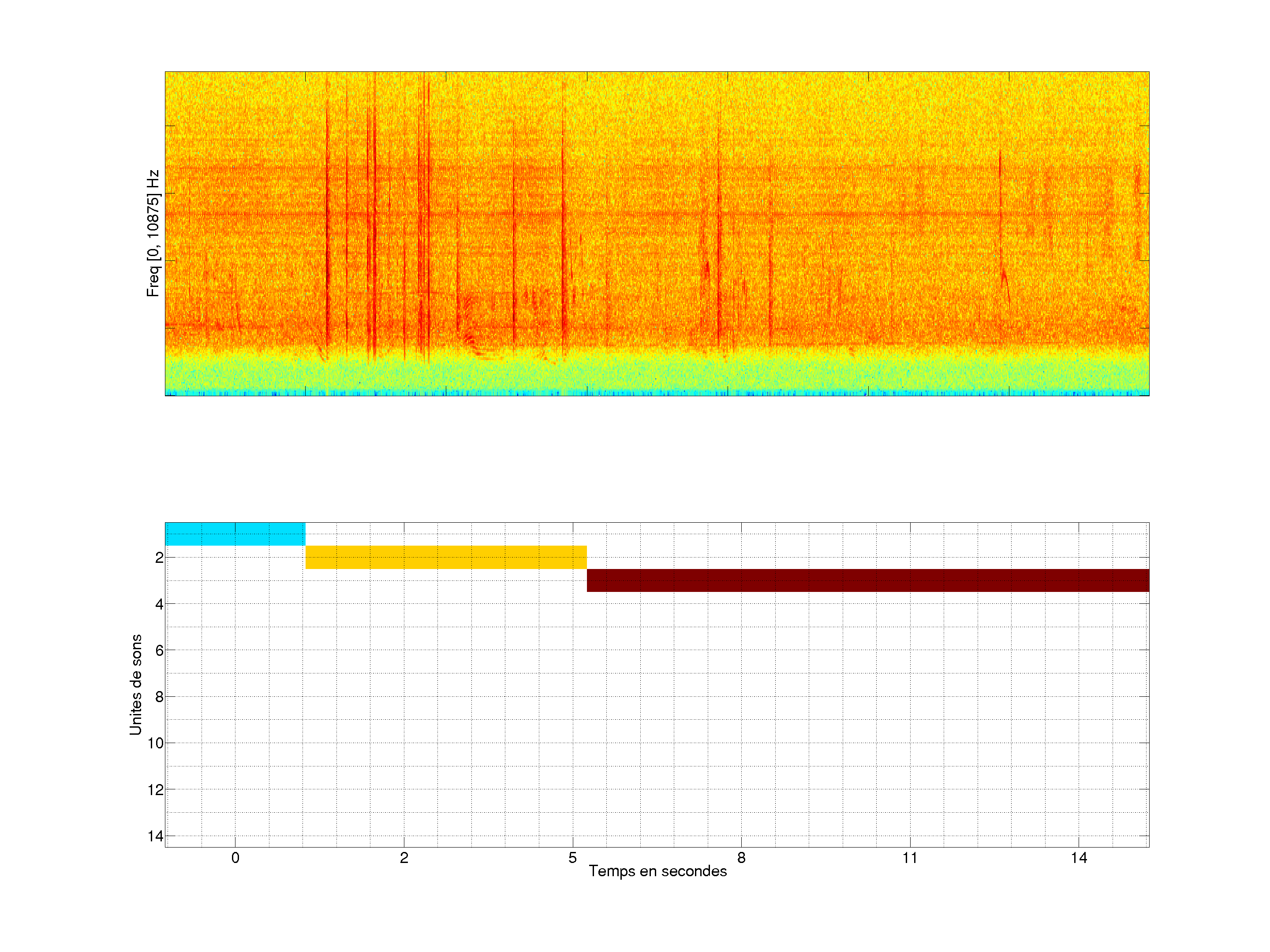This screenshot has height=952, width=1270.
Task: Click x-axis tick label 5
Action: (572, 858)
